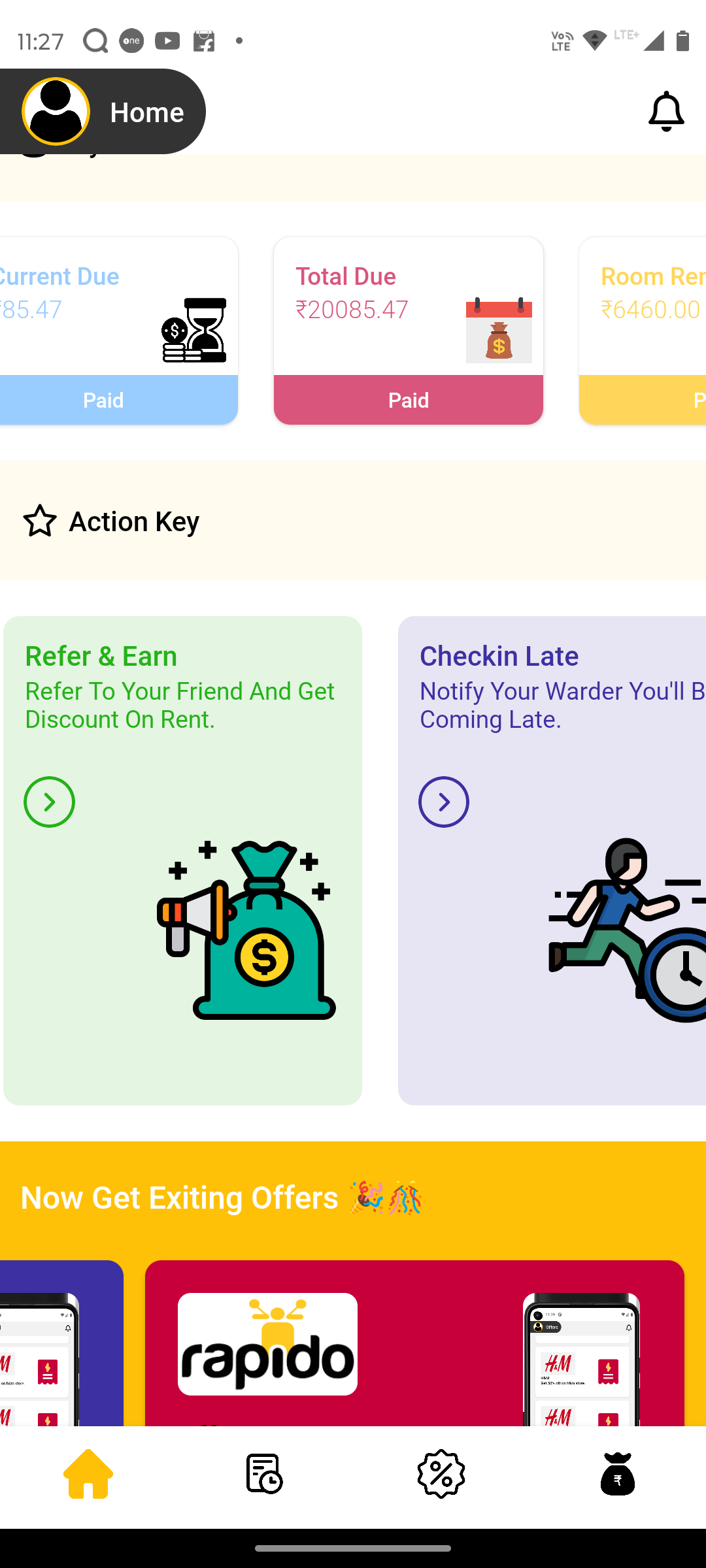
Task: Tap the profile avatar icon
Action: [x=56, y=112]
